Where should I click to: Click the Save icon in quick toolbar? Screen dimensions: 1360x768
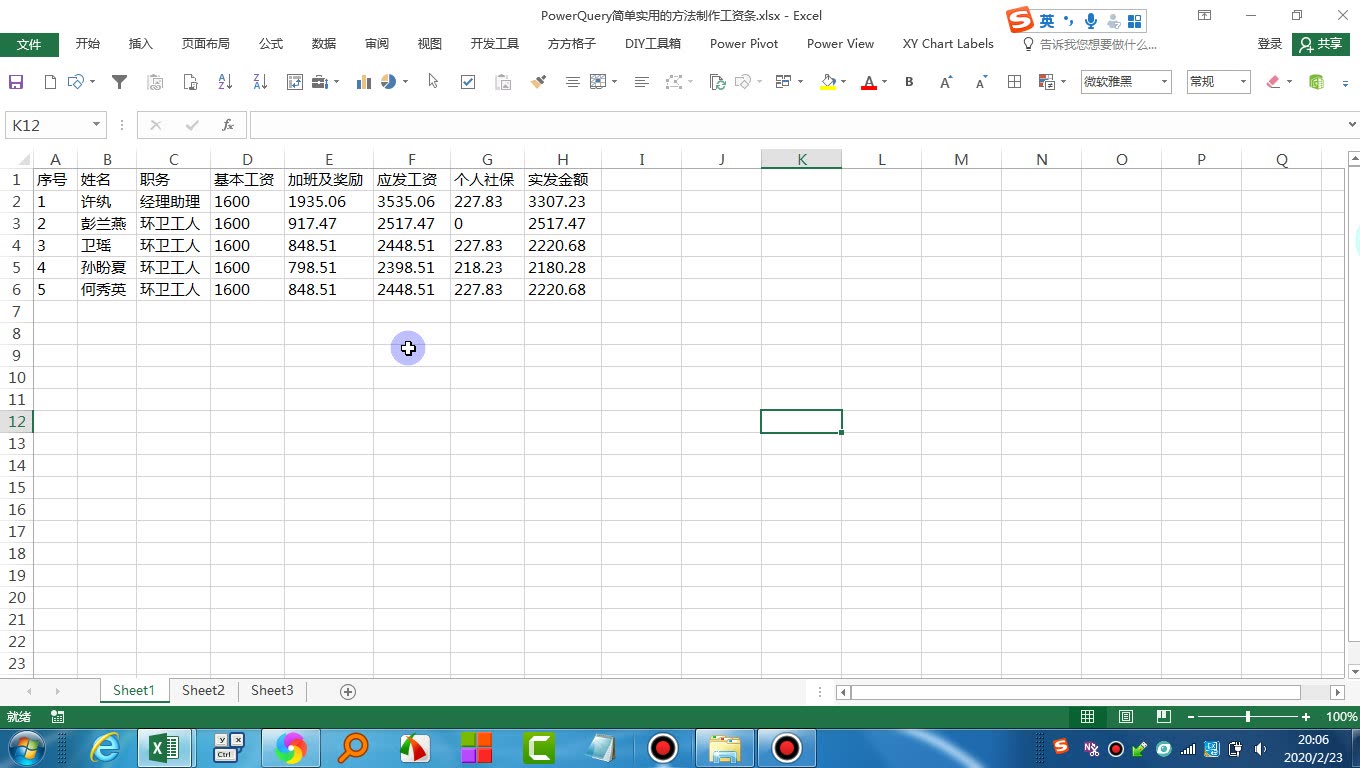pyautogui.click(x=16, y=82)
